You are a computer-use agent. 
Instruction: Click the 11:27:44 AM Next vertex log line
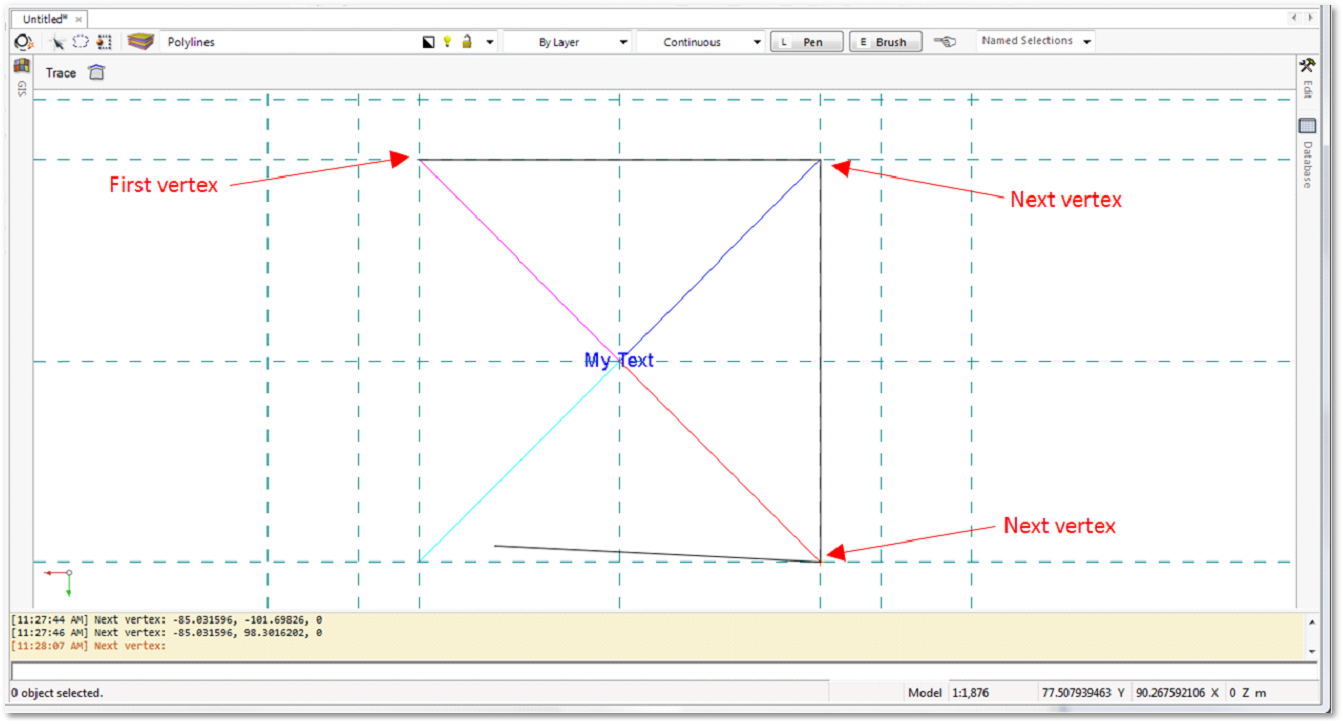pos(166,620)
